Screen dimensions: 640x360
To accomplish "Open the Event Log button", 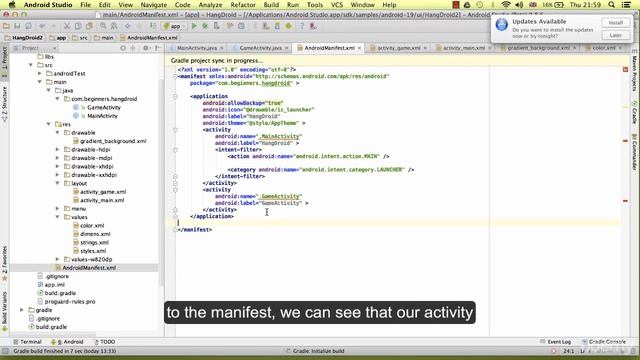I will [555, 342].
